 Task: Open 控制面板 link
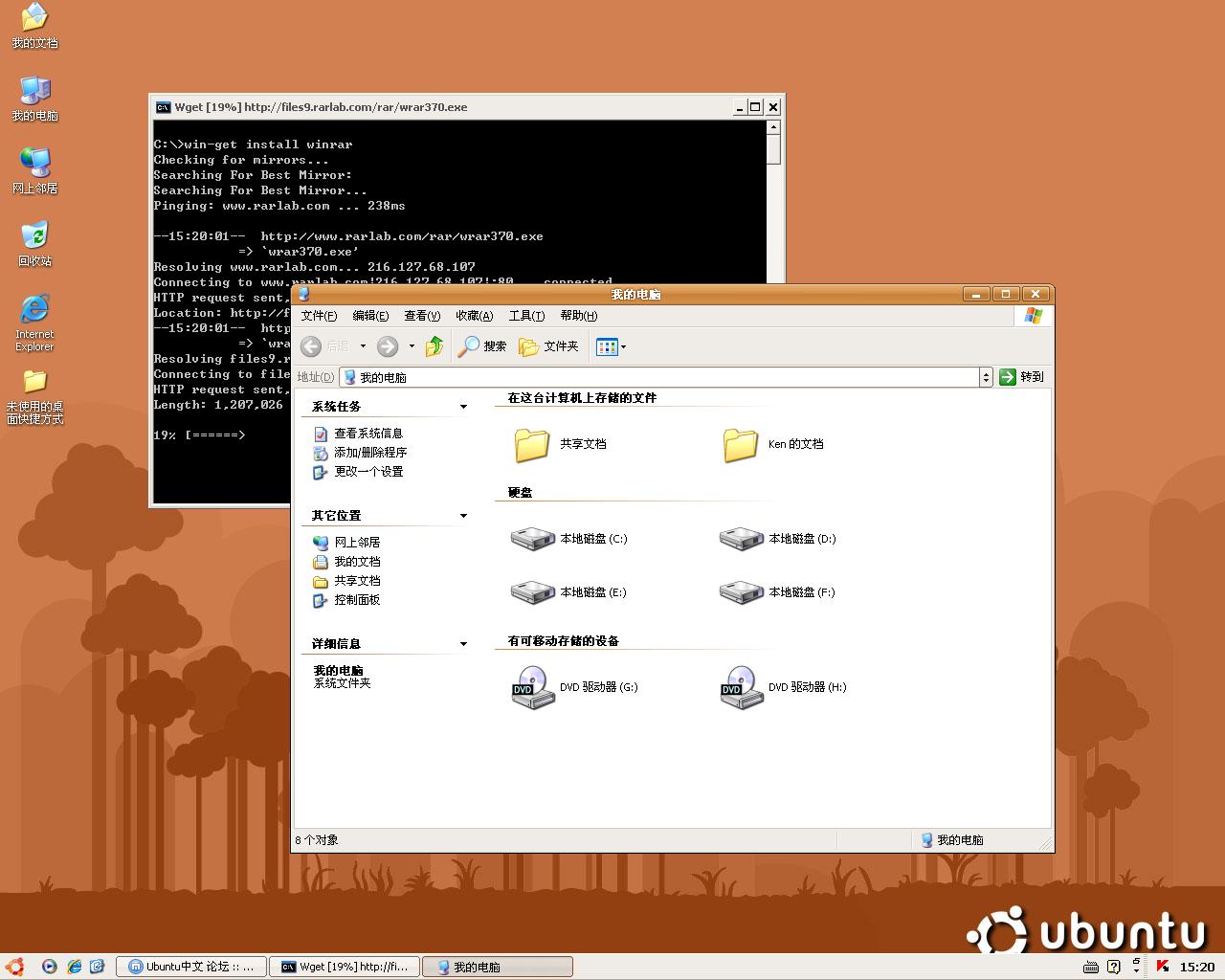357,600
